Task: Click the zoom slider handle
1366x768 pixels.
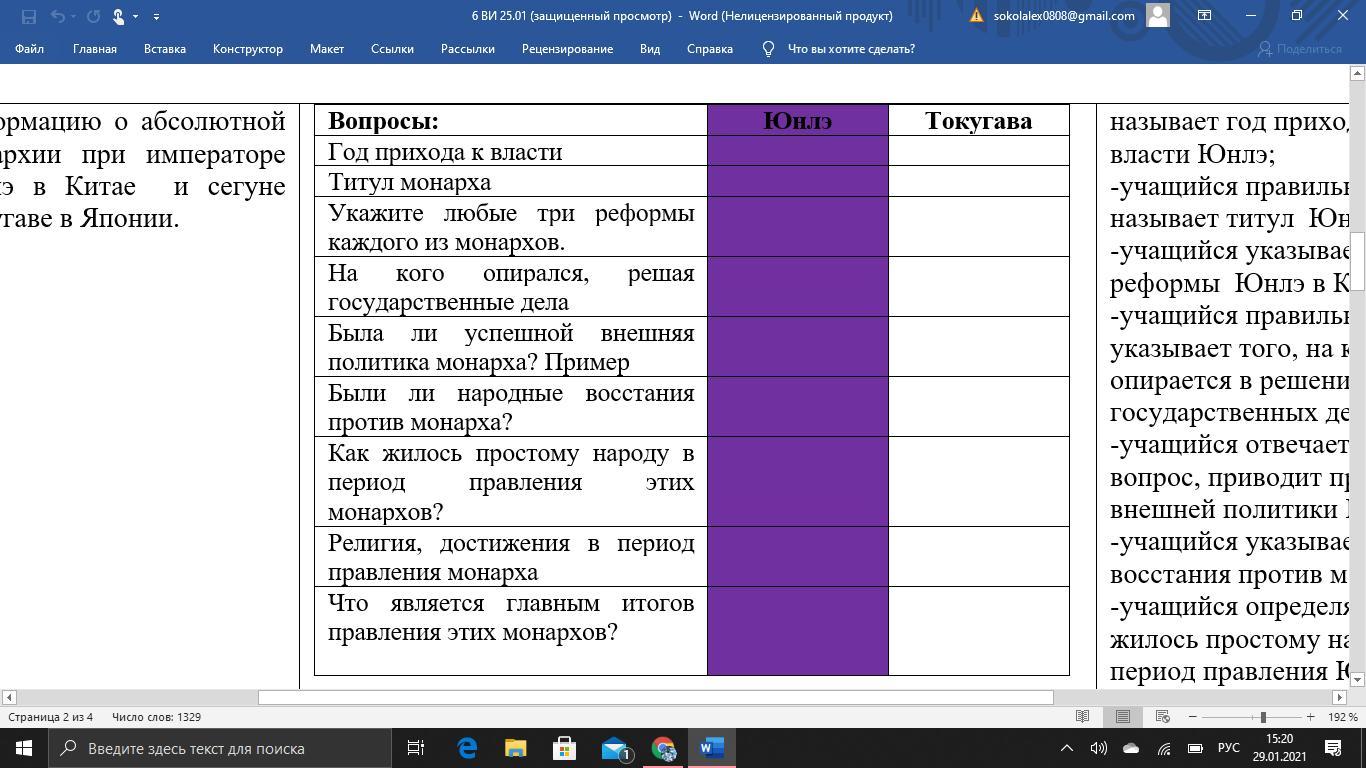Action: click(1263, 717)
